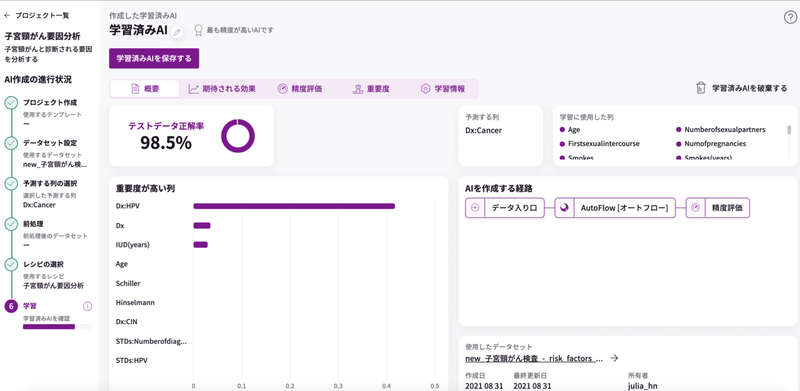The width and height of the screenshot is (800, 391).
Task: Click the 精度評価 flow node label
Action: pos(727,208)
